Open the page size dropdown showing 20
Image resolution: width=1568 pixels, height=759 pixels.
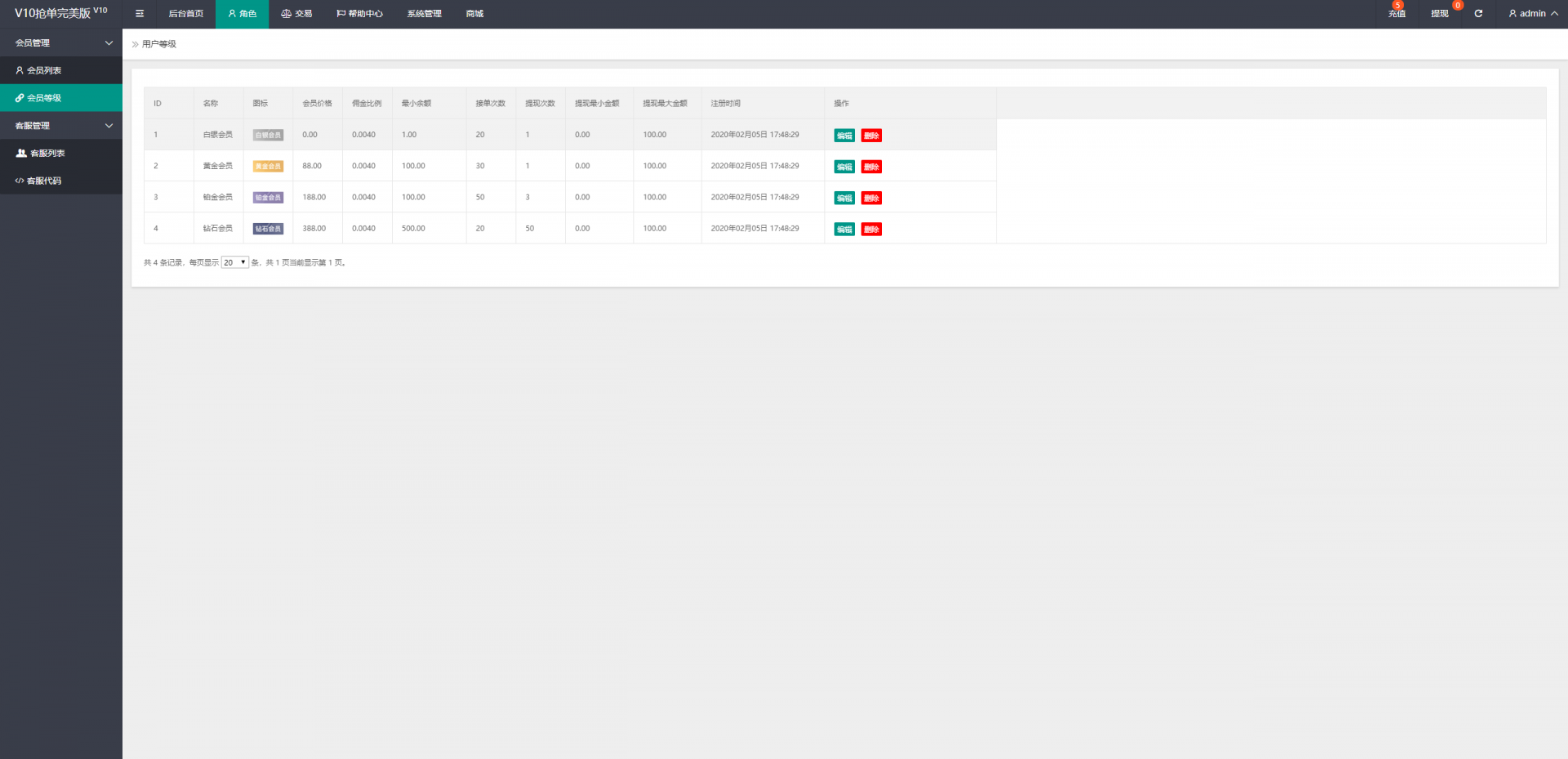(234, 263)
